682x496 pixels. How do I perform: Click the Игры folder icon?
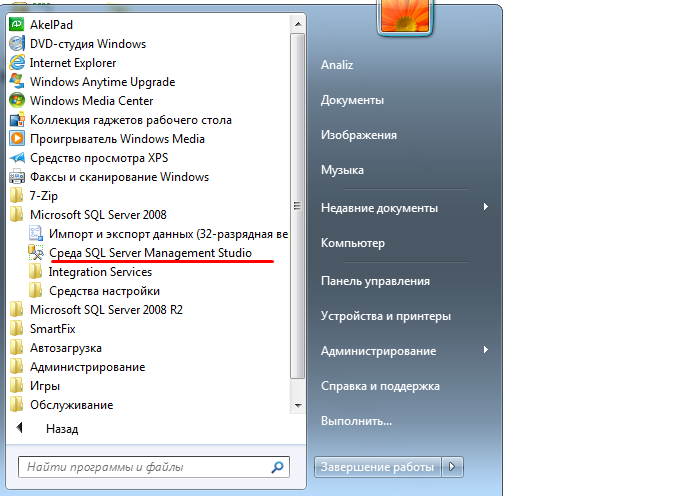click(x=17, y=385)
